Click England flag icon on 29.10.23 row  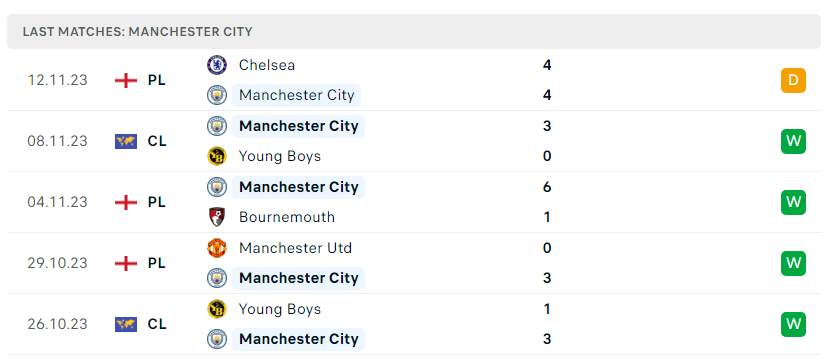click(126, 263)
